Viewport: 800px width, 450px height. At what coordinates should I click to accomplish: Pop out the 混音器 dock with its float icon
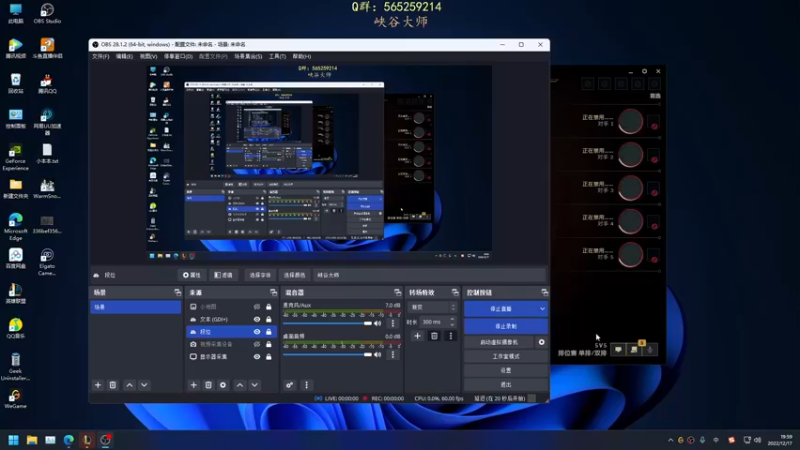[397, 292]
